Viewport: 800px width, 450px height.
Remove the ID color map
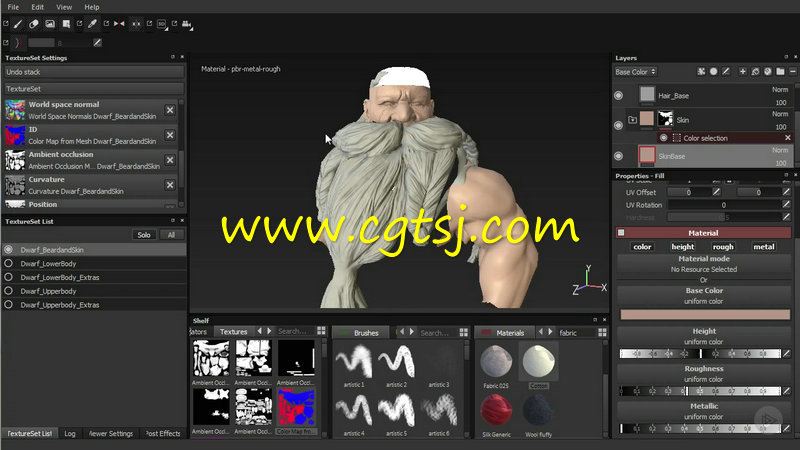click(170, 135)
